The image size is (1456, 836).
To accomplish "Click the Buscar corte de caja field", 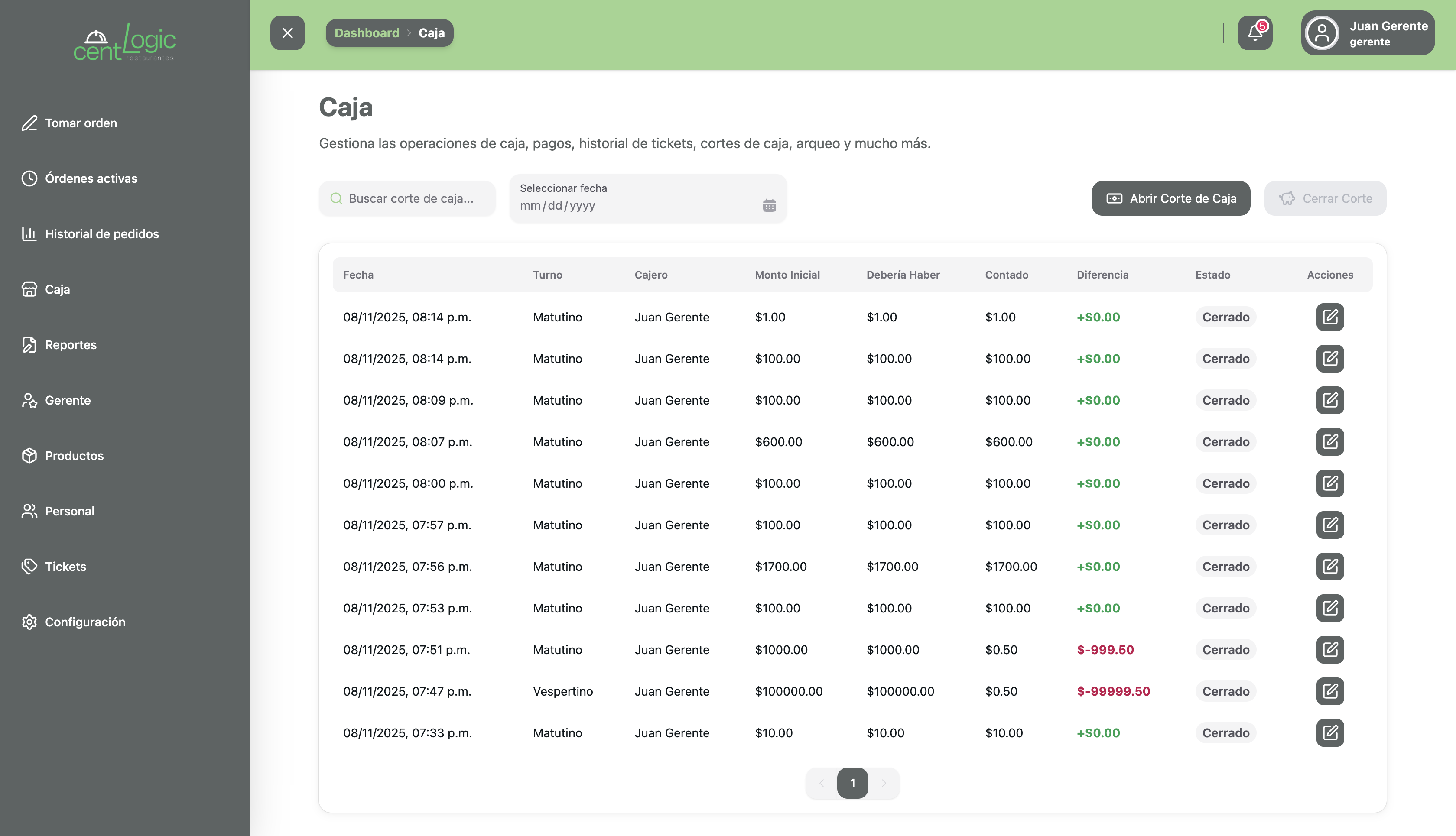I will tap(411, 199).
